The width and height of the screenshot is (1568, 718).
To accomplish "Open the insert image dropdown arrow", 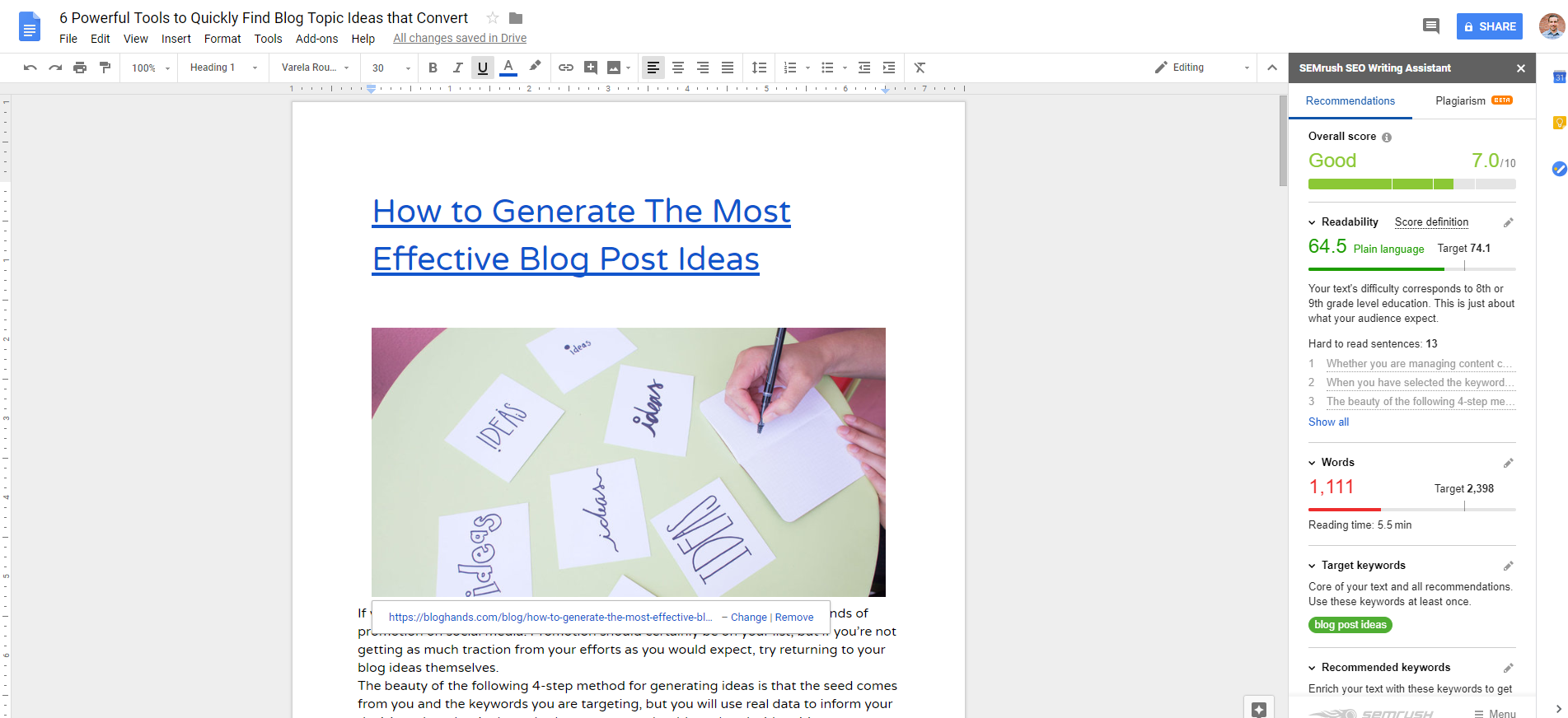I will tap(629, 68).
